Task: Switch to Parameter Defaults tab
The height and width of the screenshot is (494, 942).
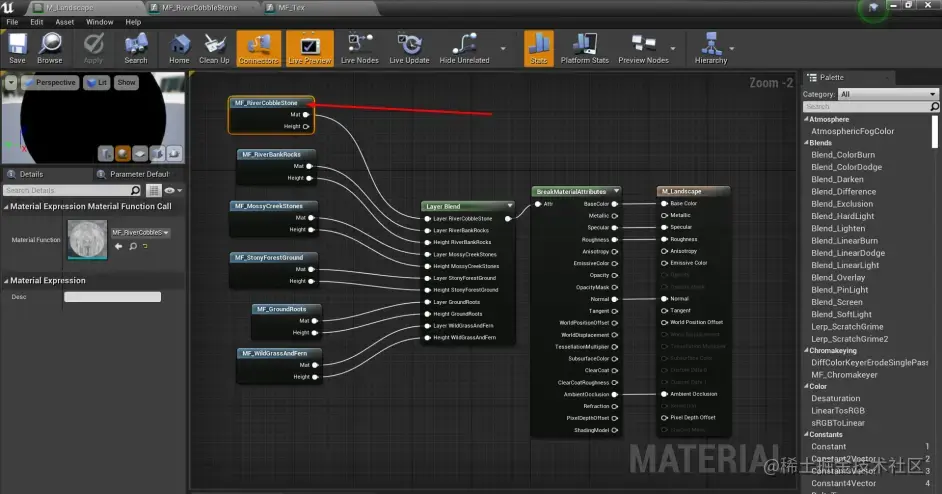Action: pyautogui.click(x=139, y=174)
